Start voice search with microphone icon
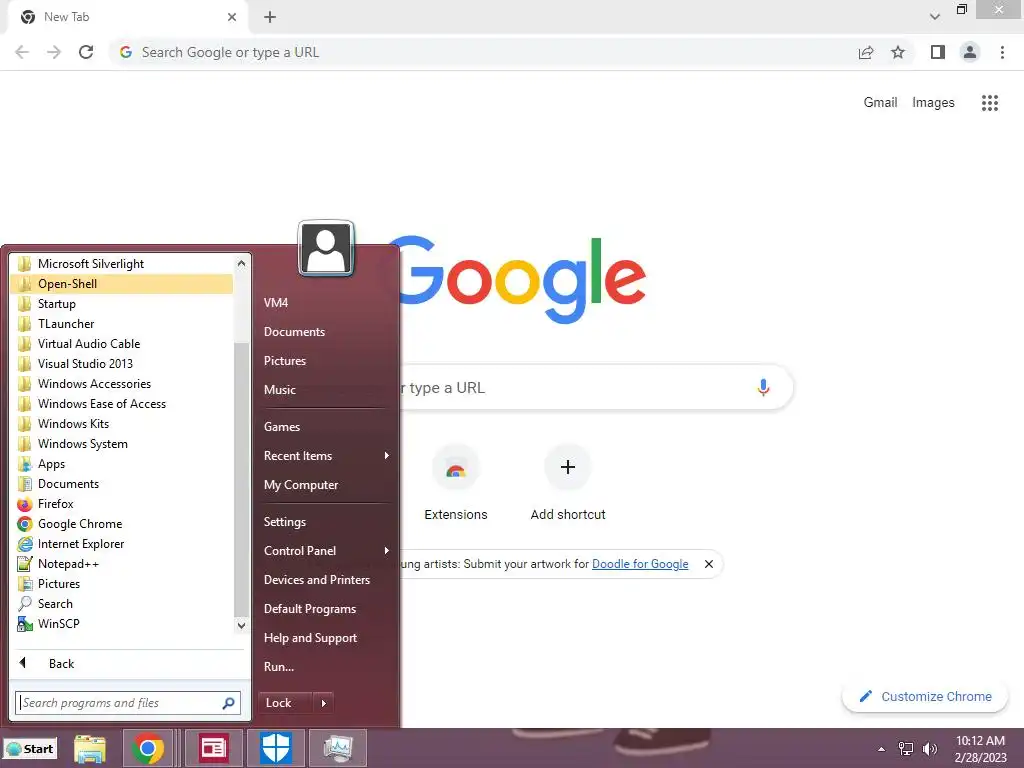Viewport: 1024px width, 768px height. 763,387
